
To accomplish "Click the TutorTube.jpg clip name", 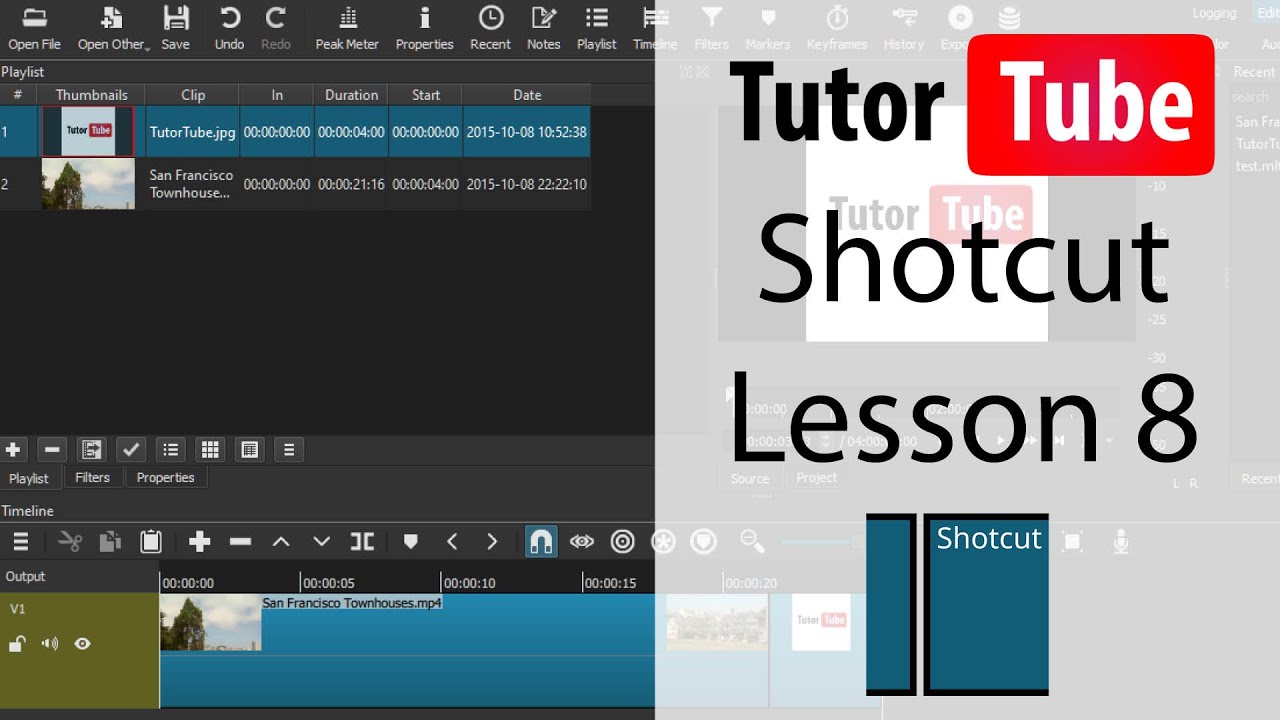I will pos(193,132).
